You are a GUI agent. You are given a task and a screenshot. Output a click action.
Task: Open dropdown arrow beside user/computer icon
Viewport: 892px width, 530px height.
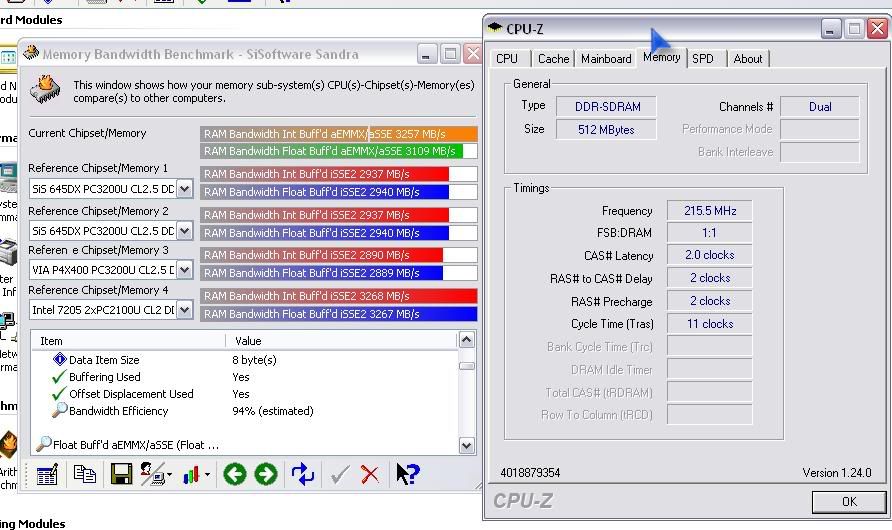(170, 475)
